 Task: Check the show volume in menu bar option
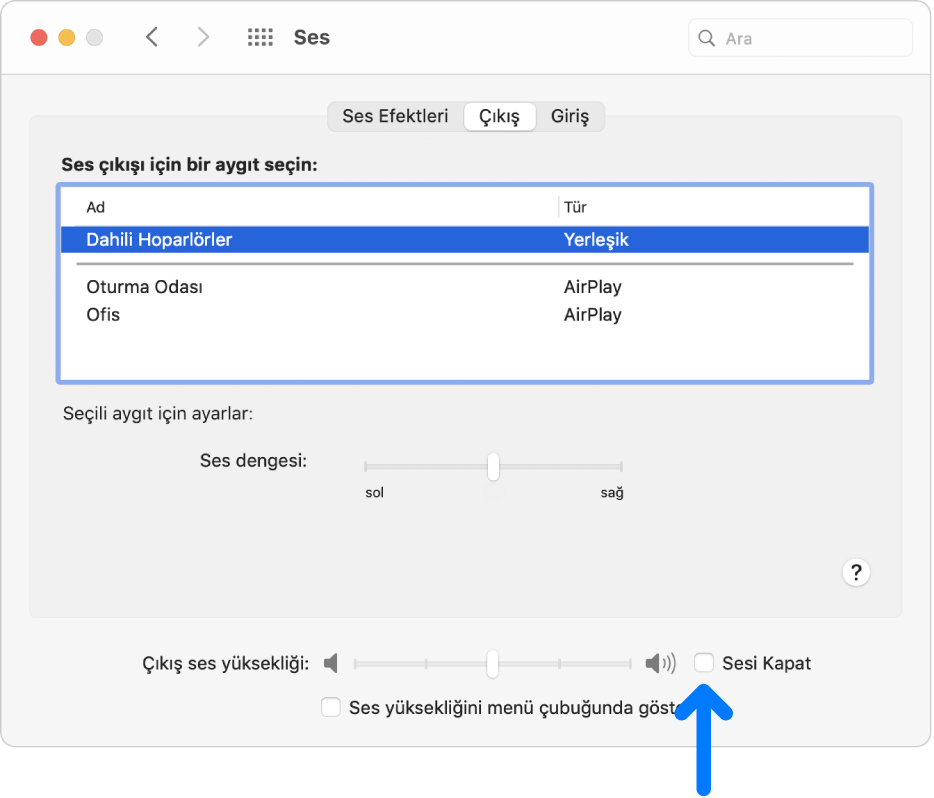331,707
